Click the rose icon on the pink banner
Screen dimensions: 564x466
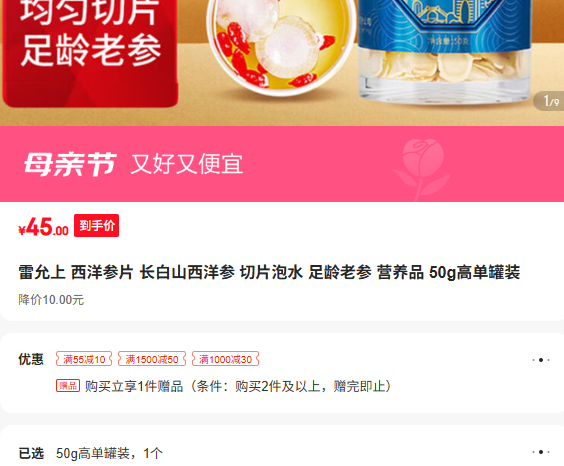[422, 169]
